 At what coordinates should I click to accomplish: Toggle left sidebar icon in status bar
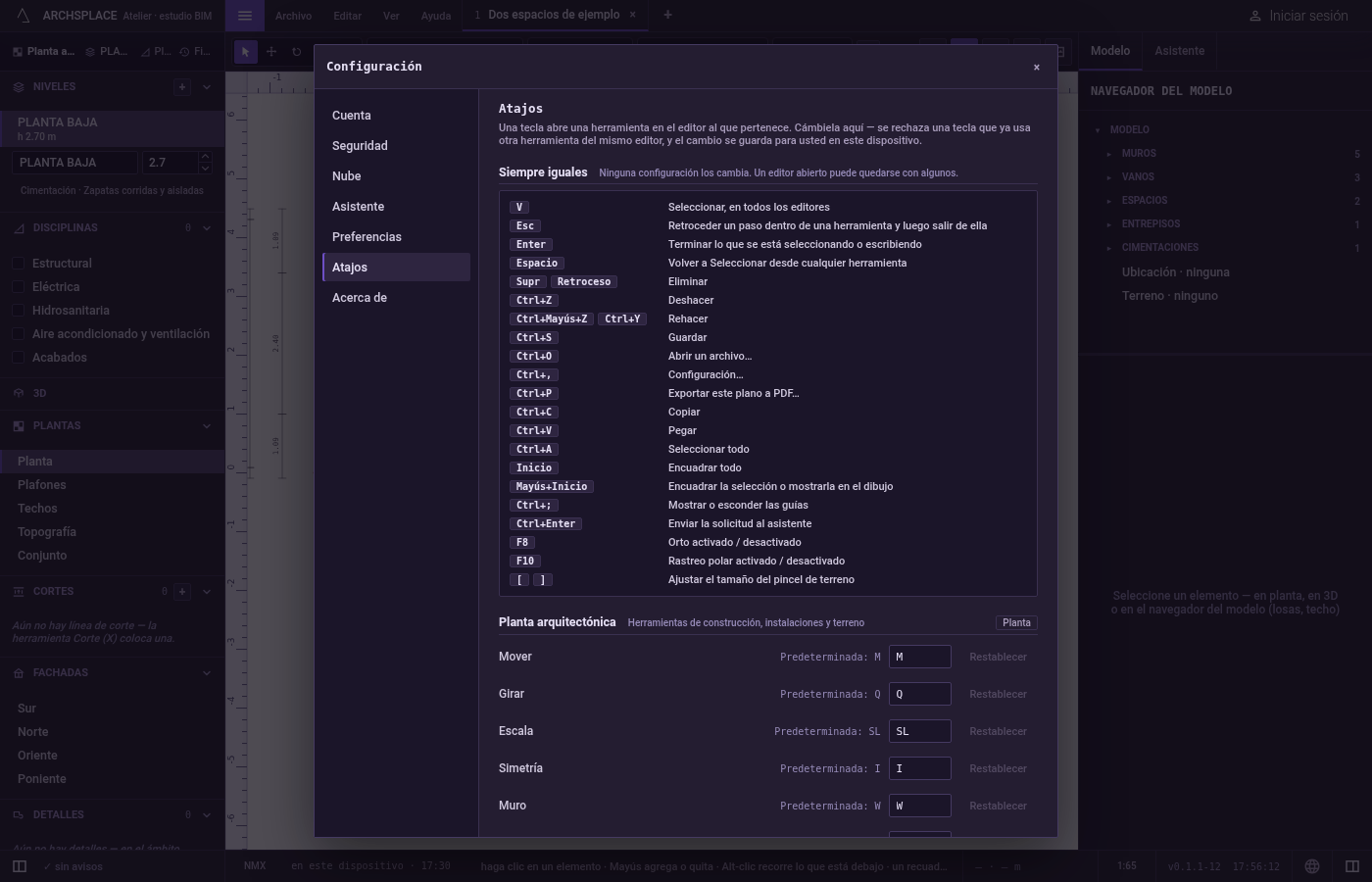click(19, 866)
